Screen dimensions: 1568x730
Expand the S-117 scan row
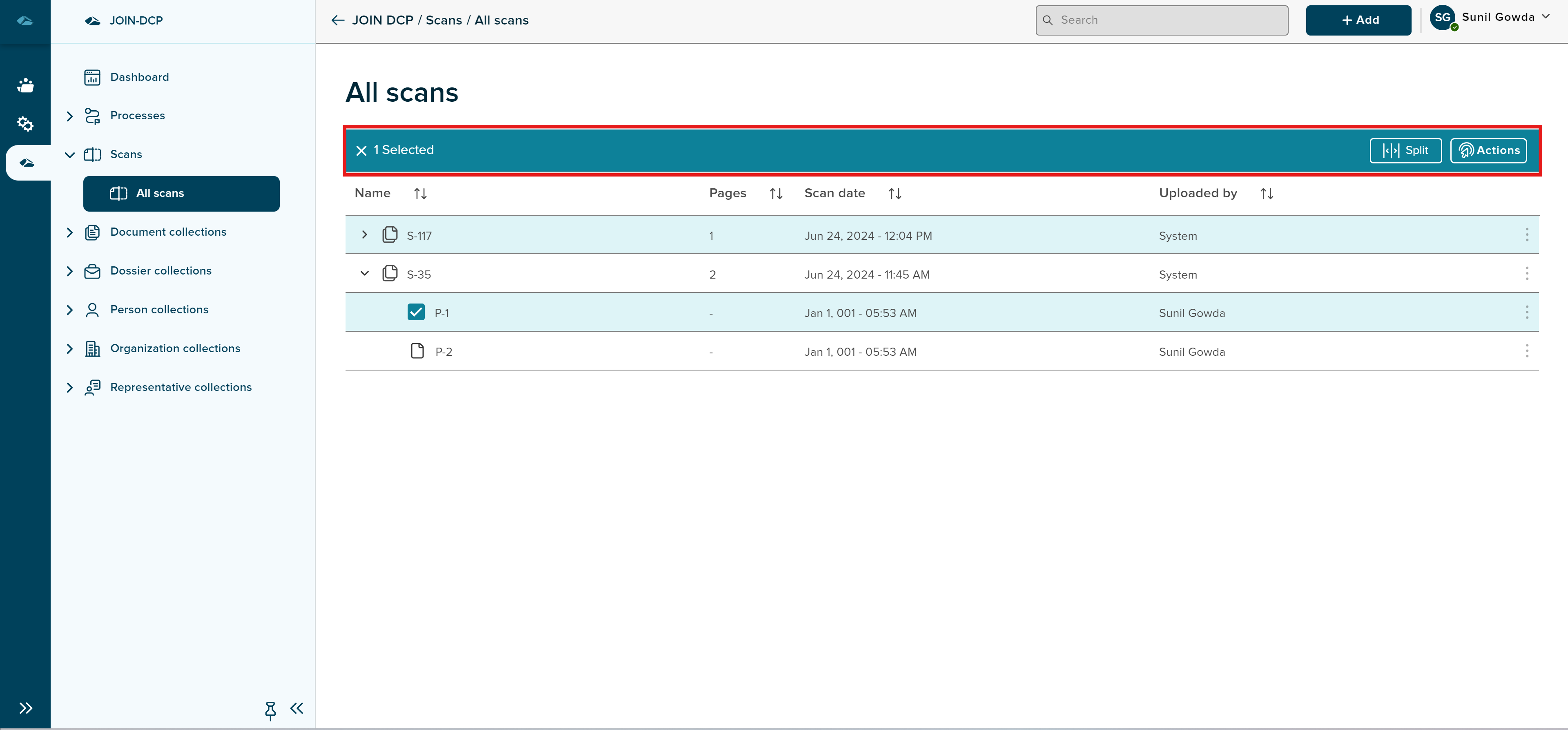coord(365,235)
